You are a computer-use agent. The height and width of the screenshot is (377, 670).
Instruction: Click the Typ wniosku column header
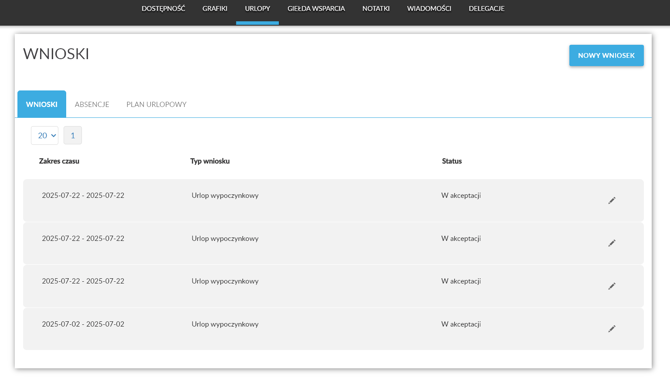[x=210, y=161]
